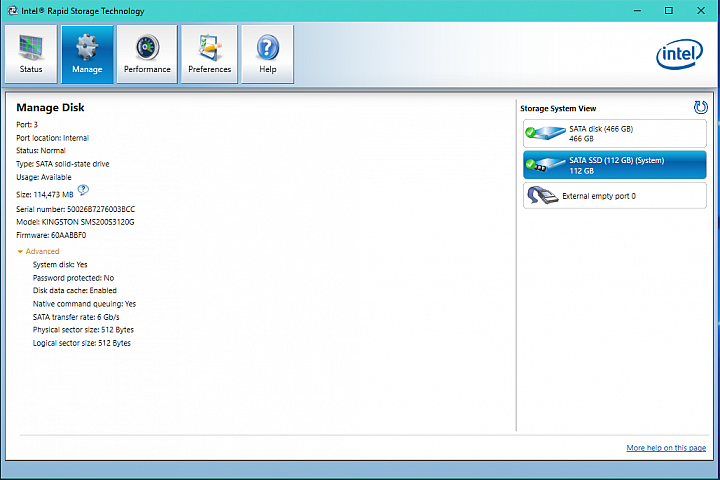Switch to the Performance tab
The image size is (720, 480).
point(147,54)
